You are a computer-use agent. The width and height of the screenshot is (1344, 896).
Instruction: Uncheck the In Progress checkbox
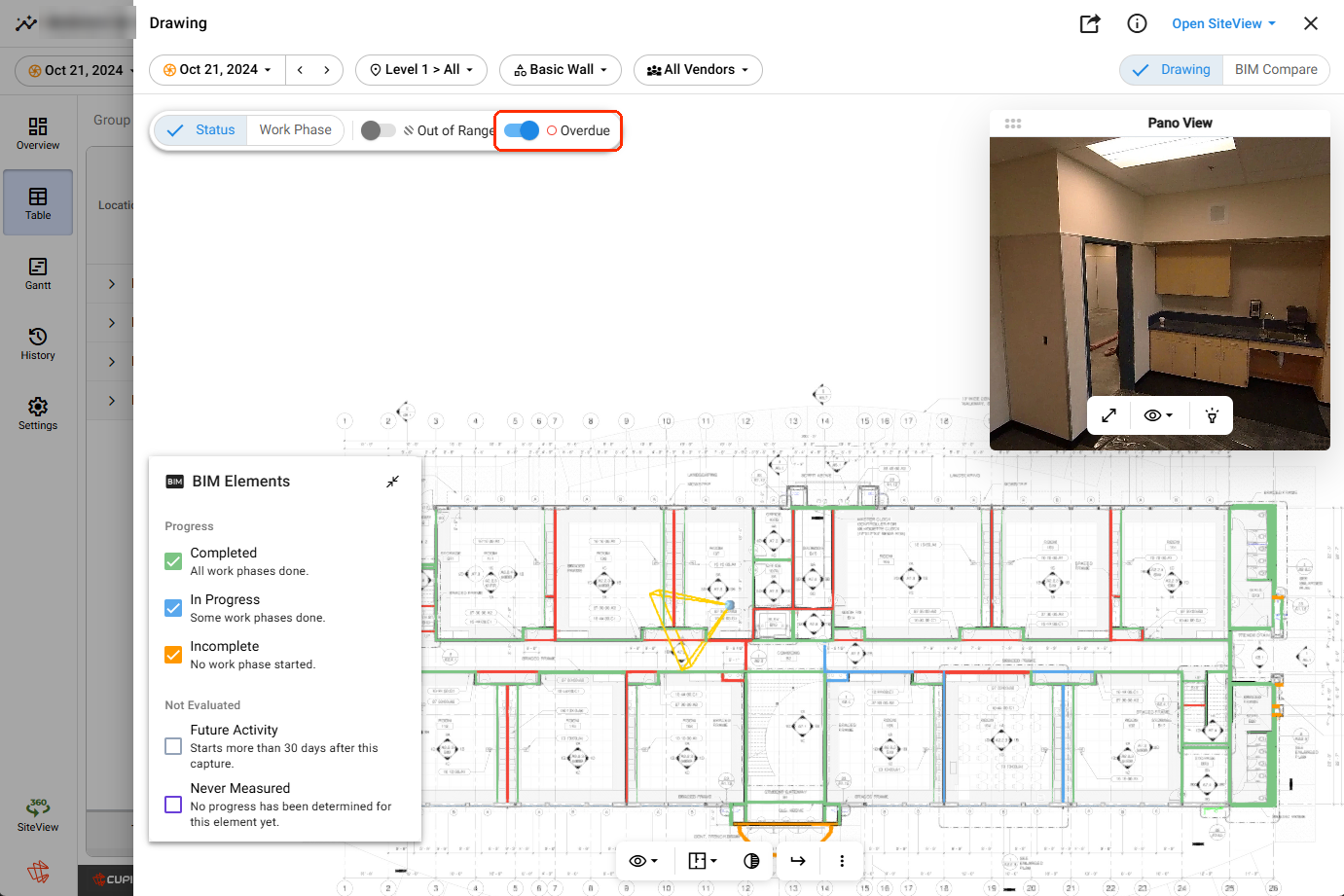(173, 608)
